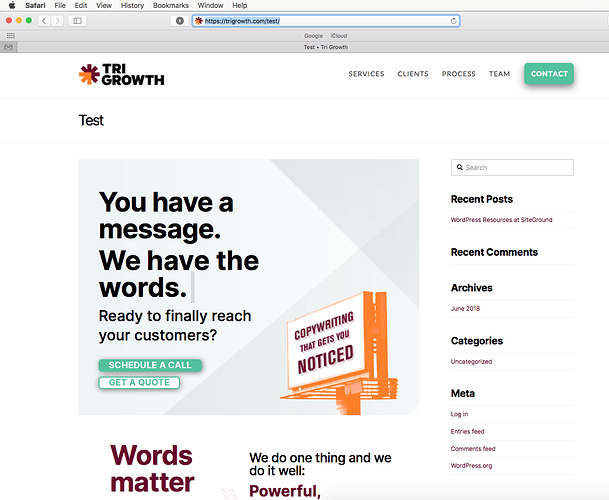Open the Top Sites grid icon
Image resolution: width=609 pixels, height=500 pixels.
tap(11, 36)
